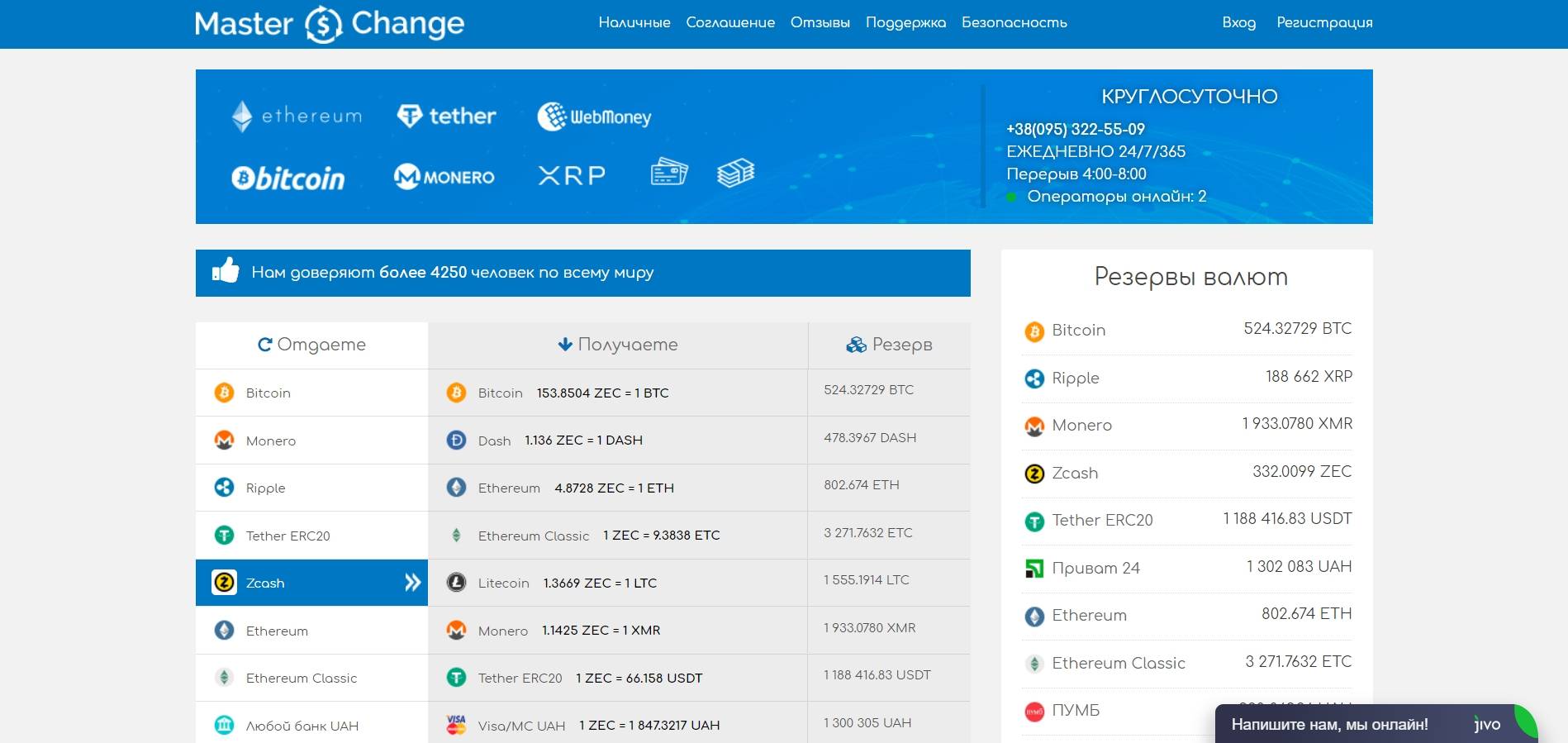
Task: Open the Jivo chat Напишите нам, мы онлайн!
Action: pyautogui.click(x=1376, y=724)
